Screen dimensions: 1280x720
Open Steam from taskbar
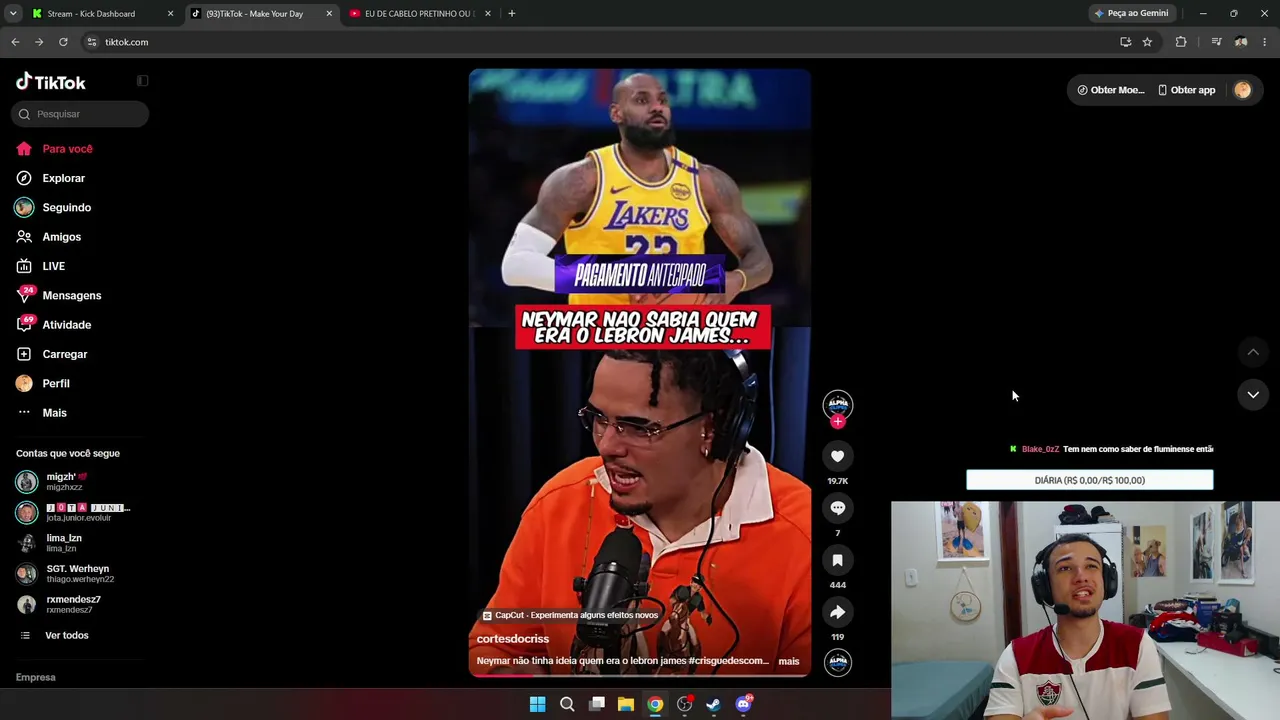pos(713,704)
